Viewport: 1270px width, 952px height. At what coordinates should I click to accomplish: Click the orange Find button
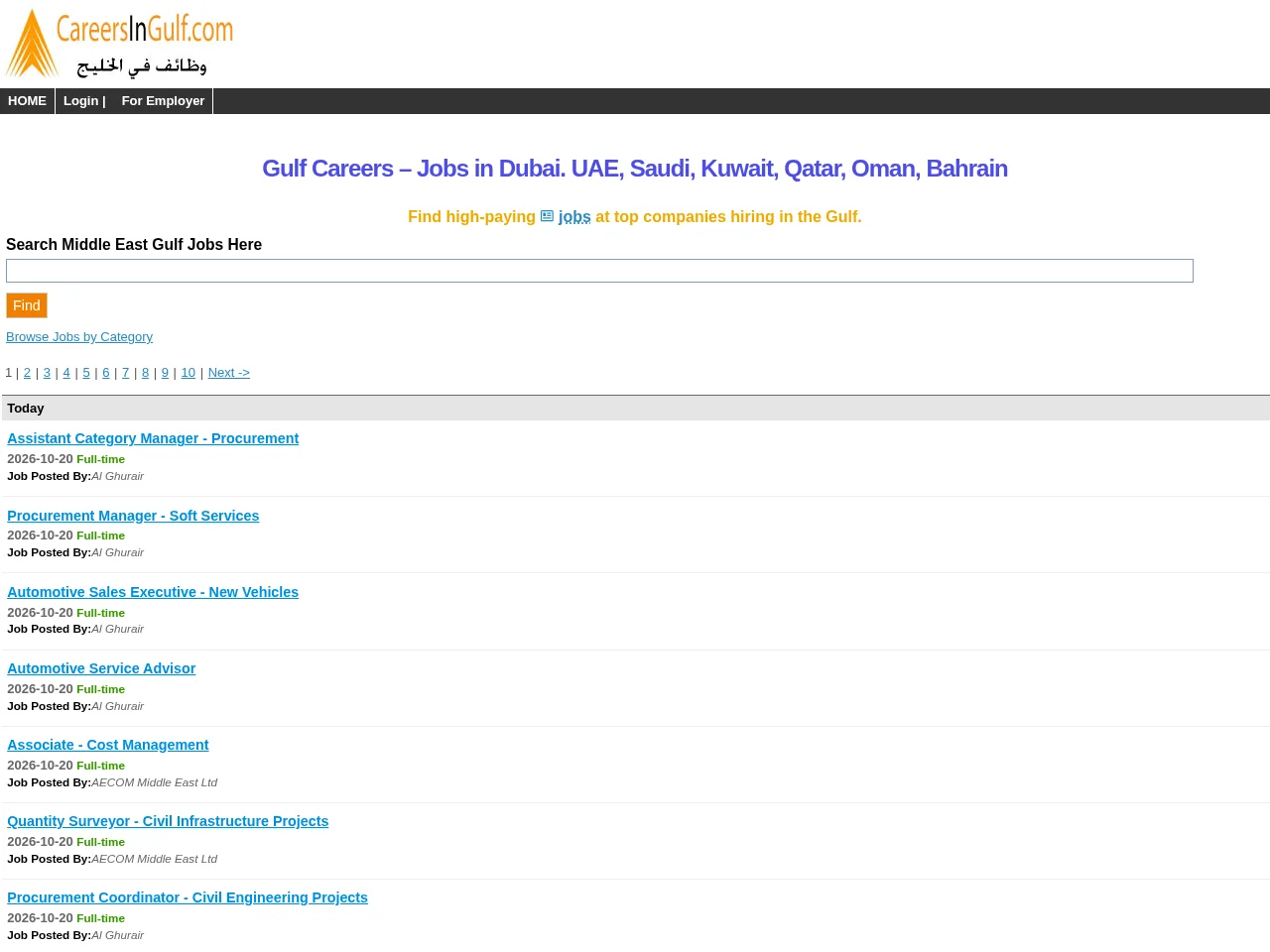(x=27, y=305)
